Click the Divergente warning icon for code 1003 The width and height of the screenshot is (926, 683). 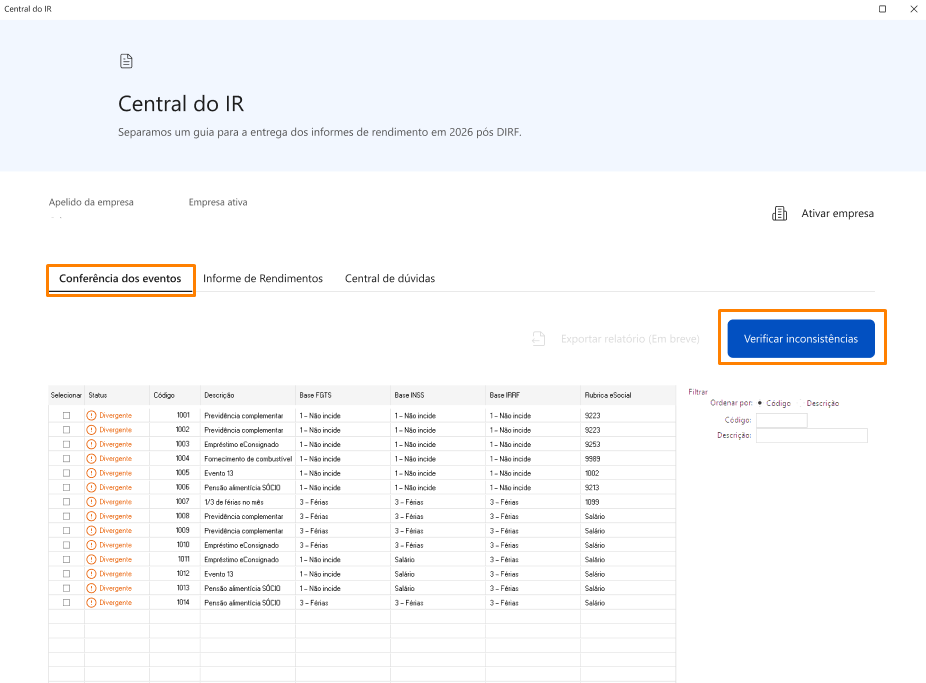[x=92, y=445]
